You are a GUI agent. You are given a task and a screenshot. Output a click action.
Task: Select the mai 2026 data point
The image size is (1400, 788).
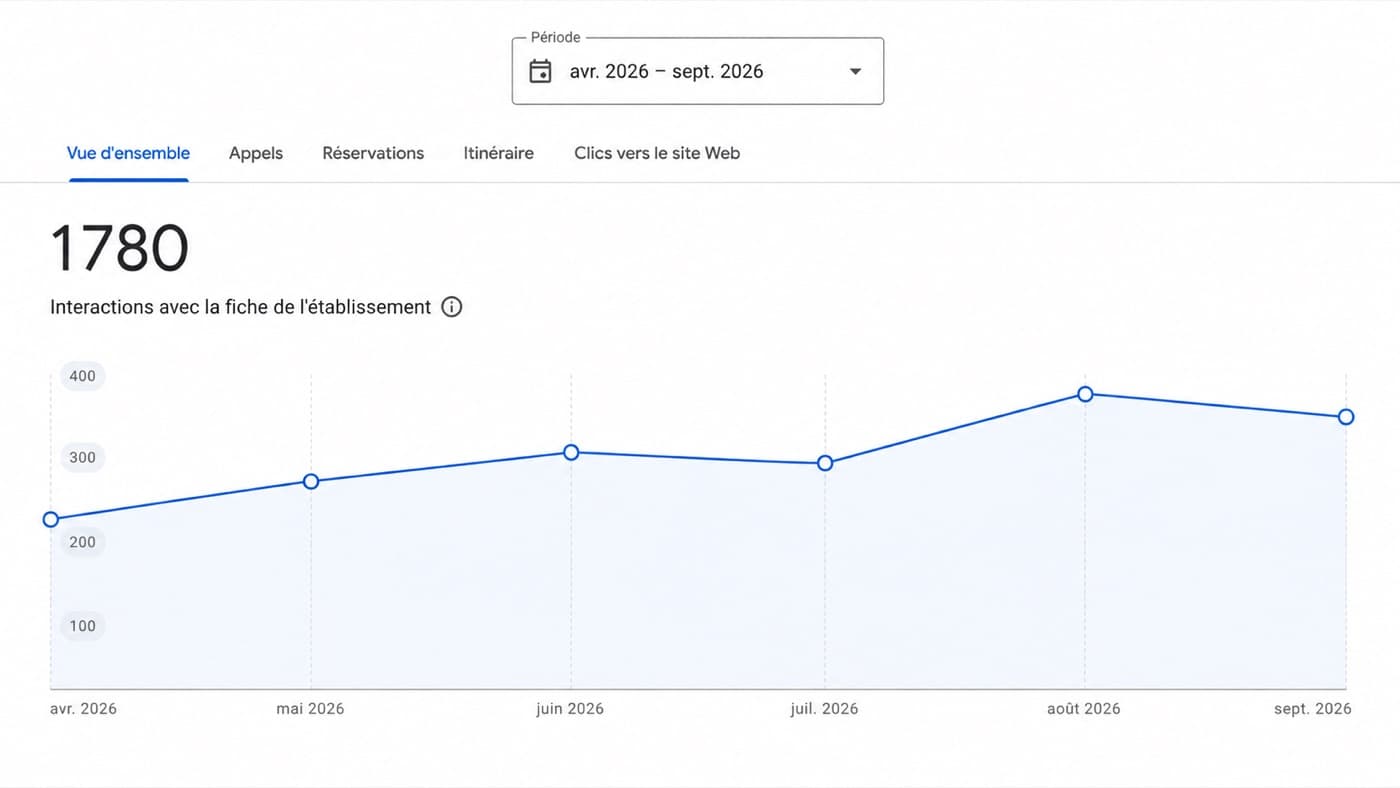coord(311,482)
